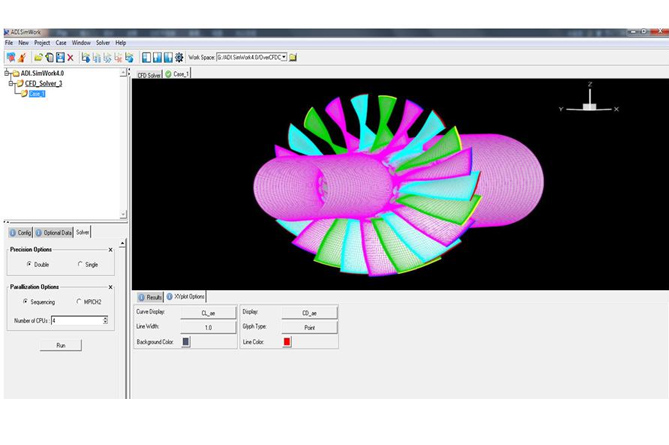
Task: Open the Work Space path dropdown
Action: tap(284, 58)
